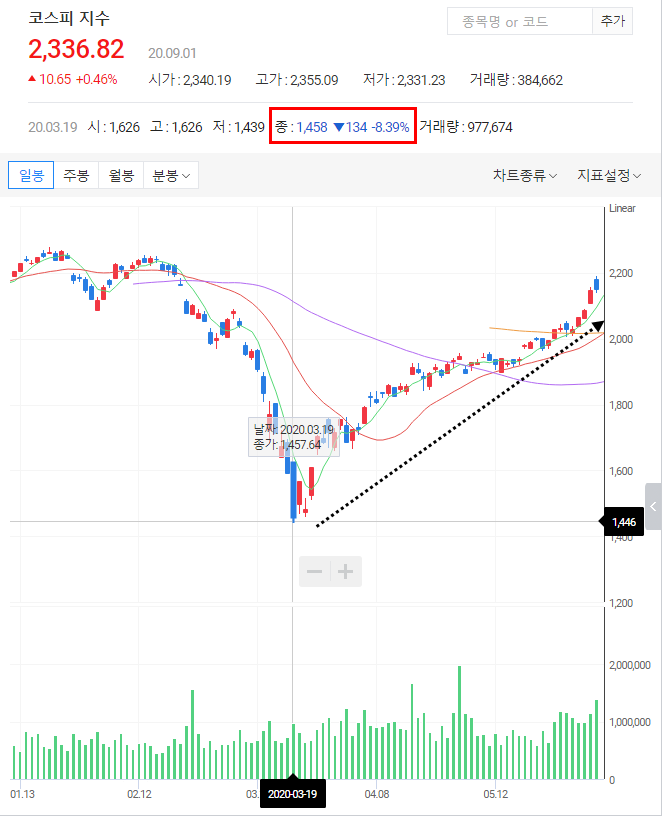Click the Linear scale label
664x821 pixels.
(622, 208)
